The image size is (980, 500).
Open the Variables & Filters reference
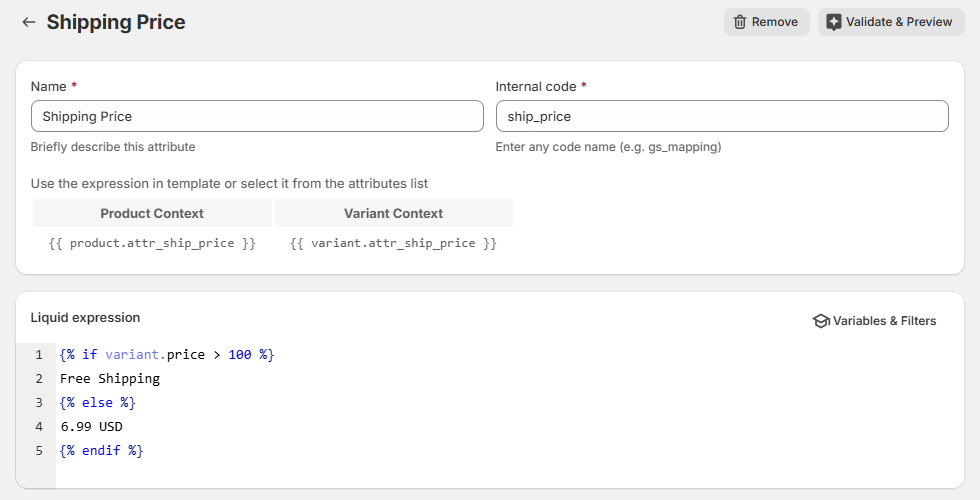pos(884,321)
